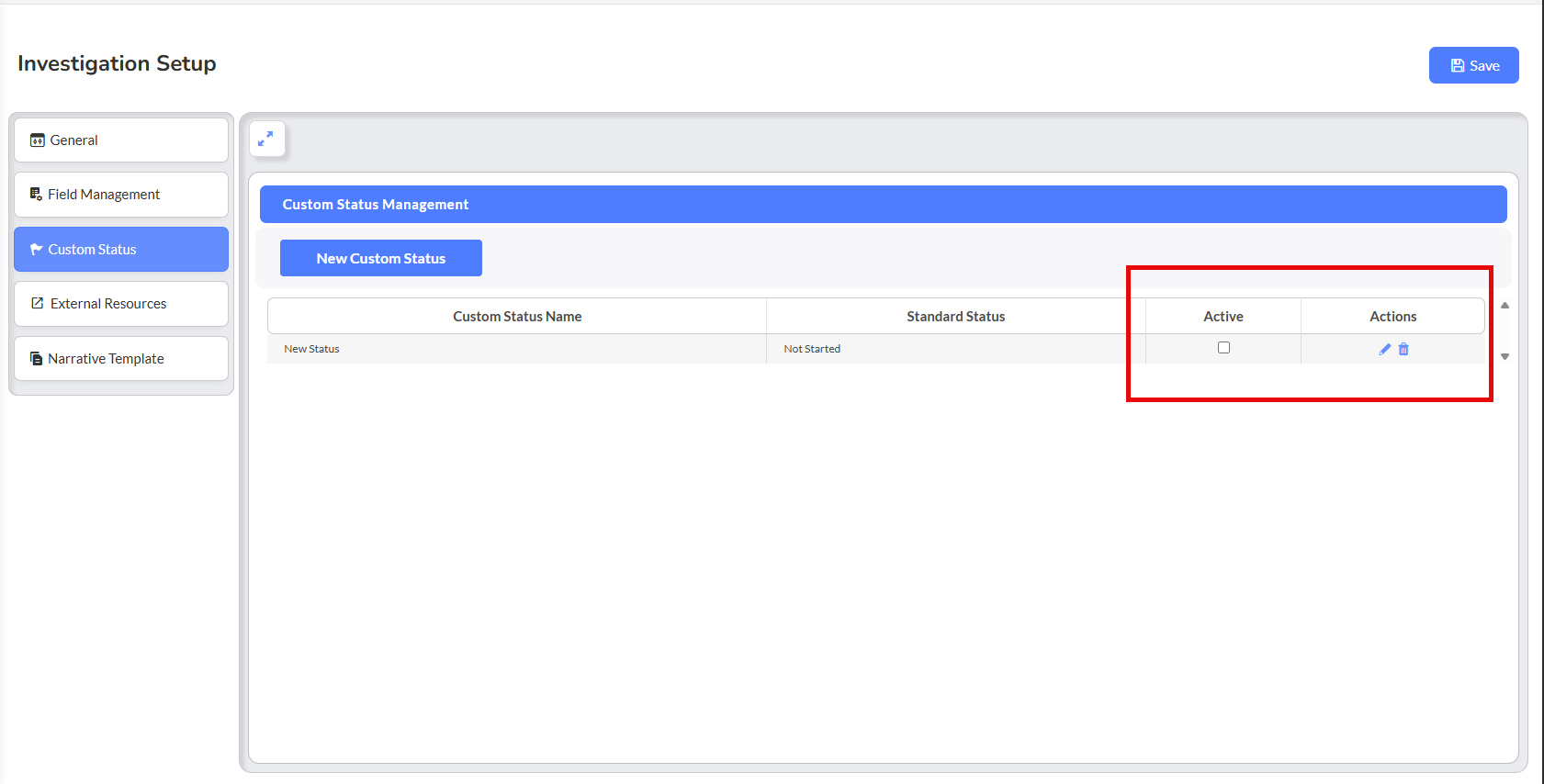Enable the Active checkbox for New Status

pyautogui.click(x=1223, y=348)
